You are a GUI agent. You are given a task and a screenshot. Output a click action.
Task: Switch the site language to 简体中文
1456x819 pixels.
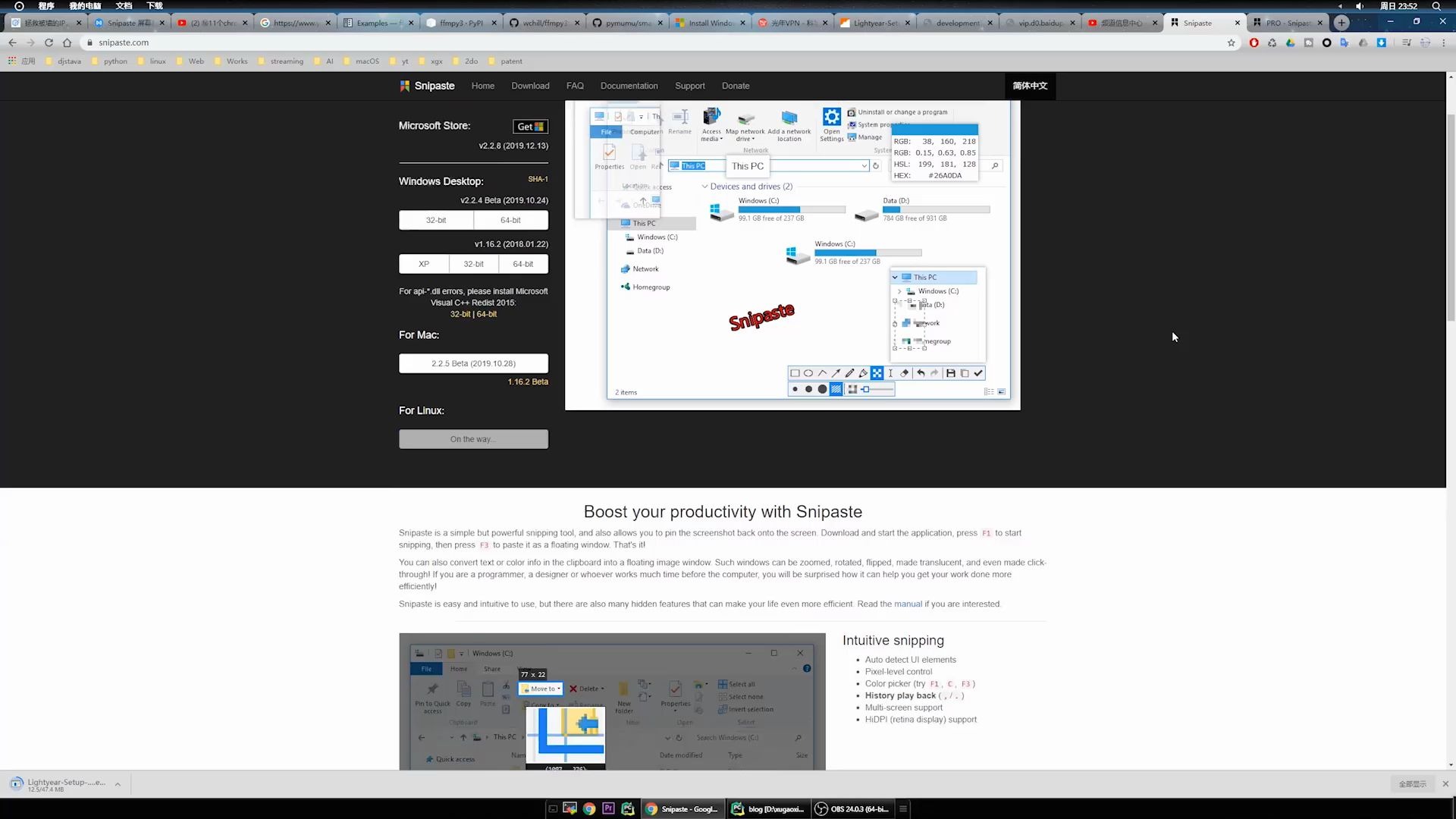tap(1029, 86)
